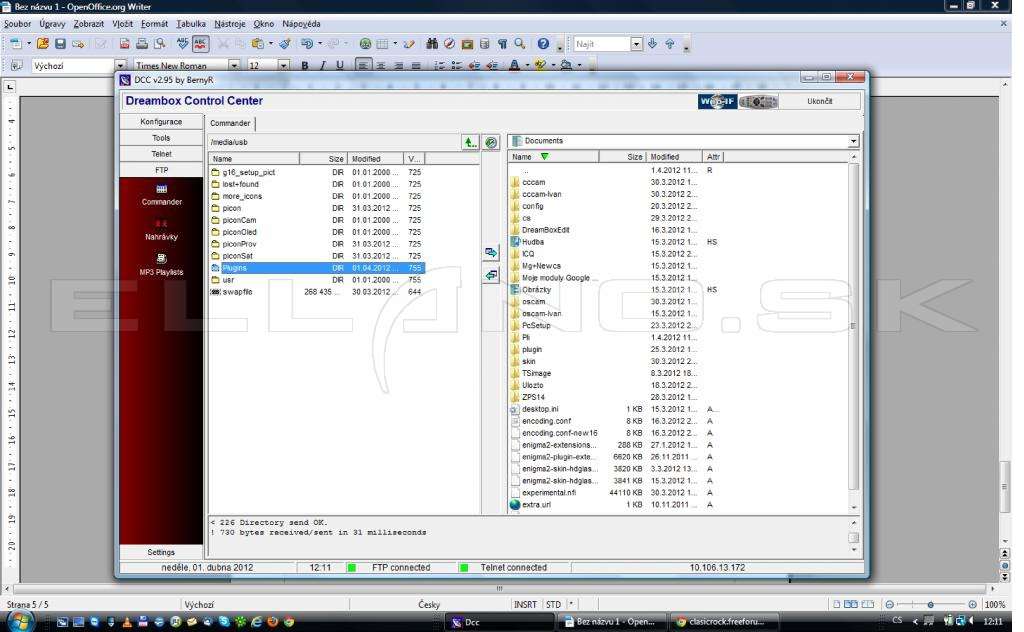Click the Web-IF icon in the header
1024x632 pixels.
point(717,101)
